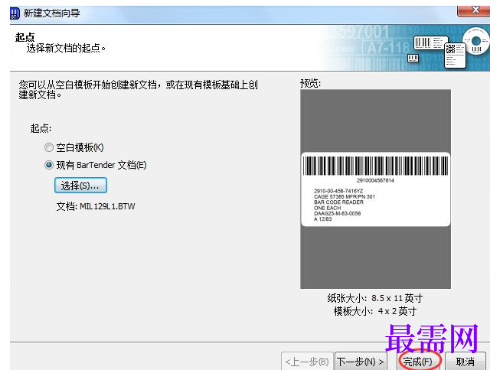The width and height of the screenshot is (497, 370).
Task: Click the barcode label preview thumbnail
Action: (375, 189)
